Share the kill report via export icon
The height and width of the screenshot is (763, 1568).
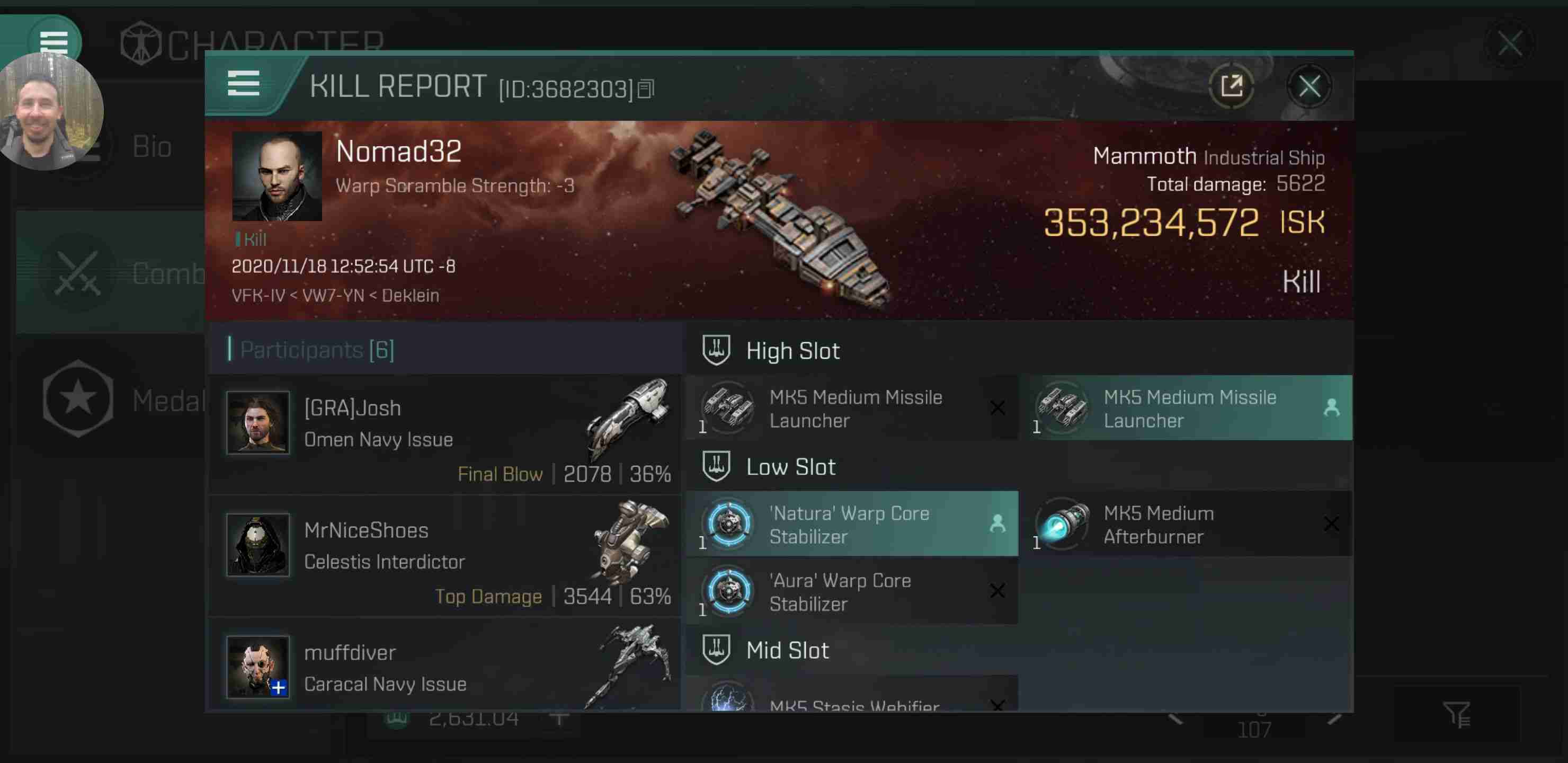[x=1232, y=86]
